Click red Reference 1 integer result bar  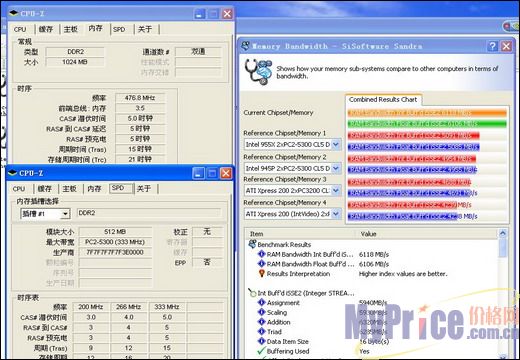coord(414,136)
